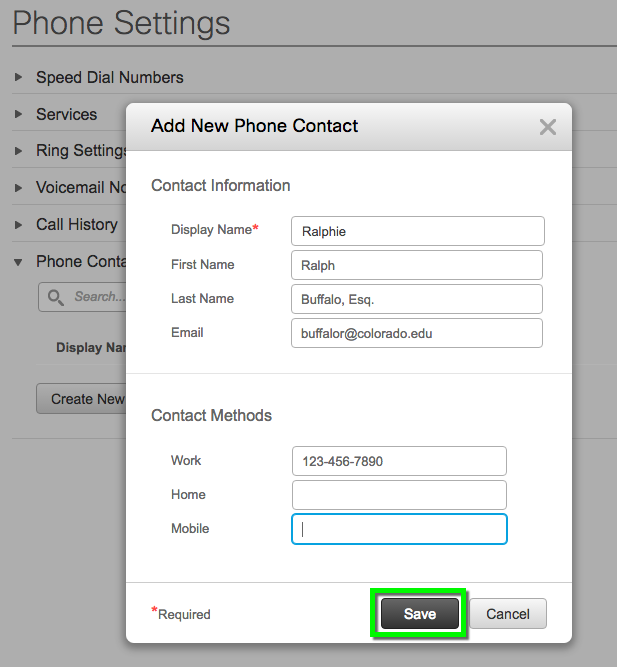Click the contacts Search box

tap(82, 297)
